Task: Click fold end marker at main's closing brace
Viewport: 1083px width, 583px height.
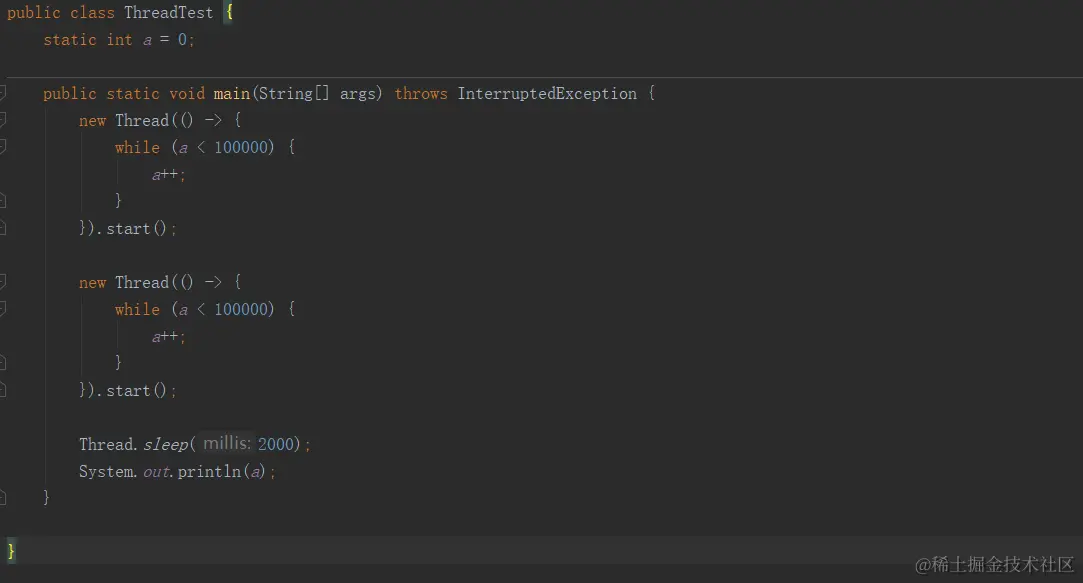Action: click(x=3, y=497)
